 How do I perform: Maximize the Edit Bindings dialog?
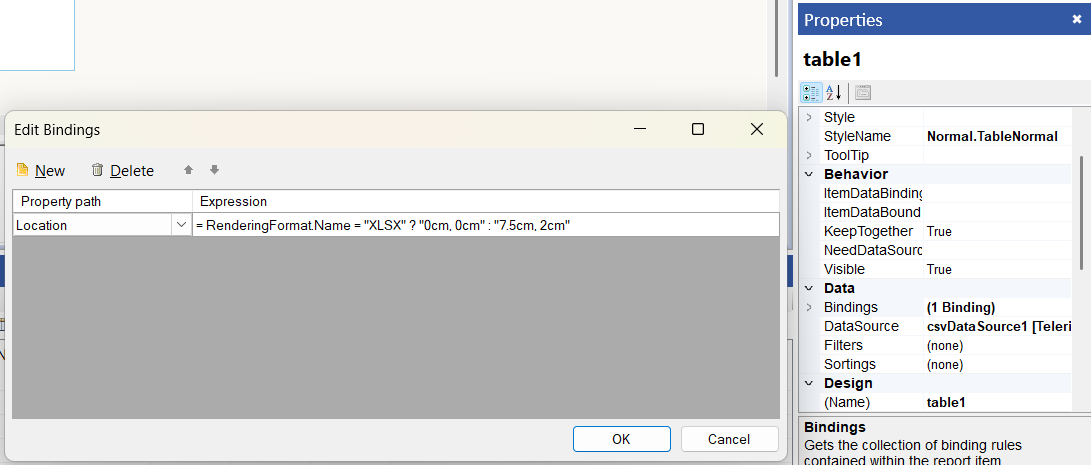click(x=698, y=129)
